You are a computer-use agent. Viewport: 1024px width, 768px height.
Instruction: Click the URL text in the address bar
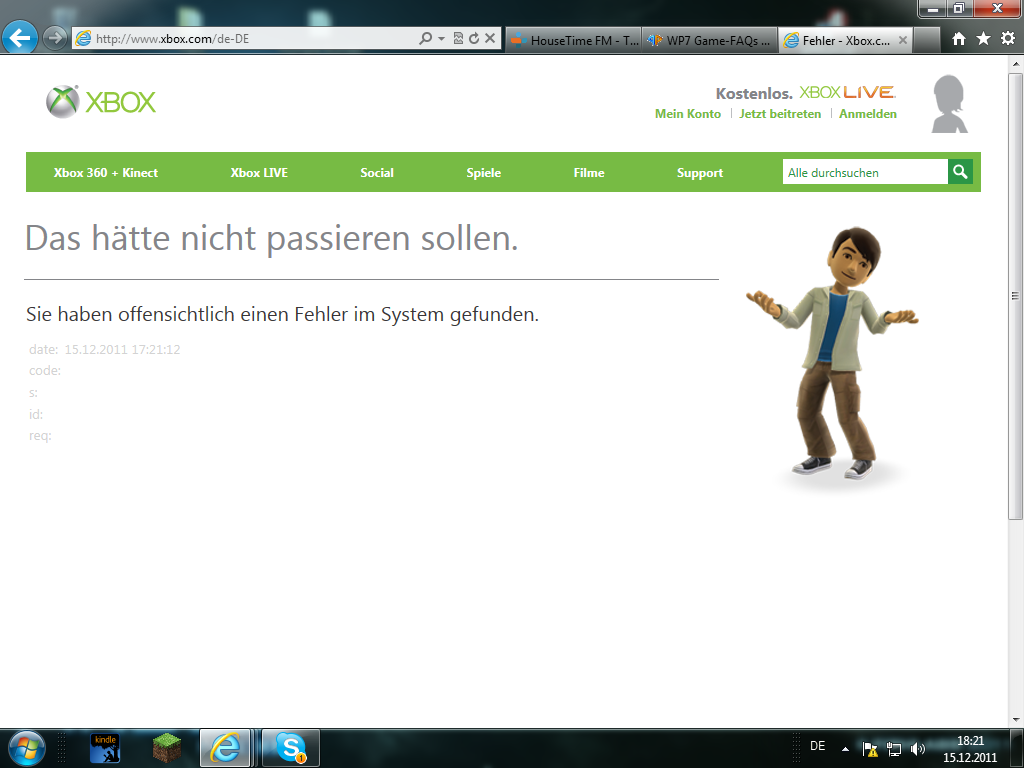point(172,39)
